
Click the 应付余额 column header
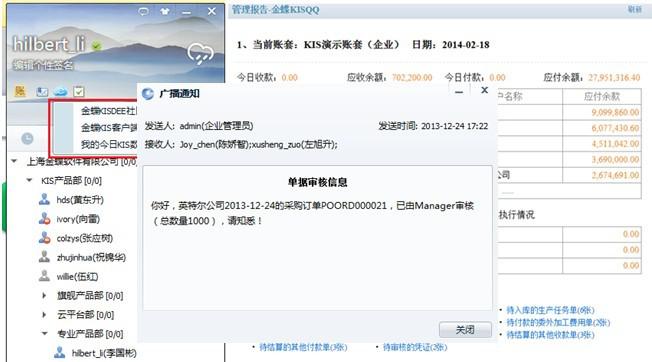[602, 96]
